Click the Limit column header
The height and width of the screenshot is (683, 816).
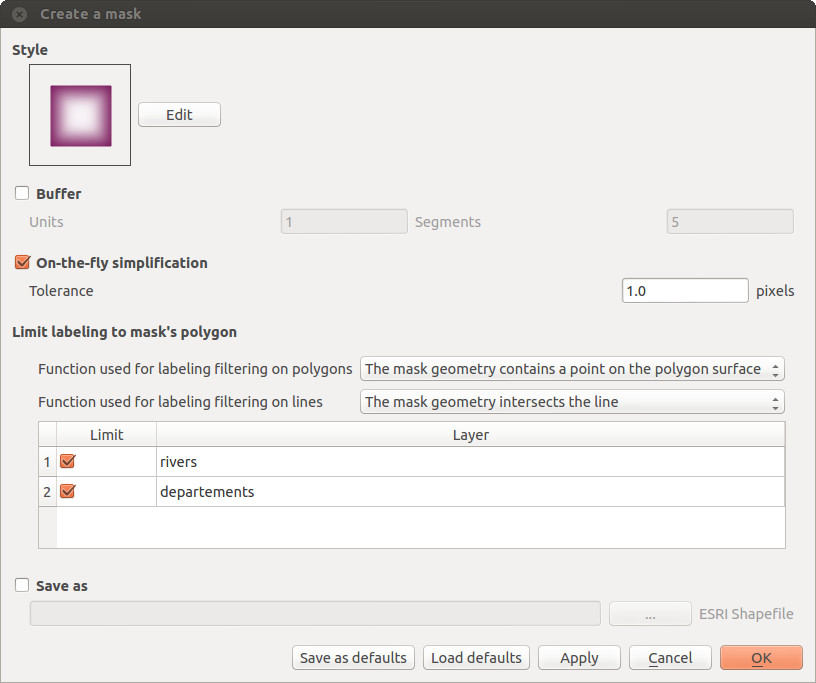(107, 434)
